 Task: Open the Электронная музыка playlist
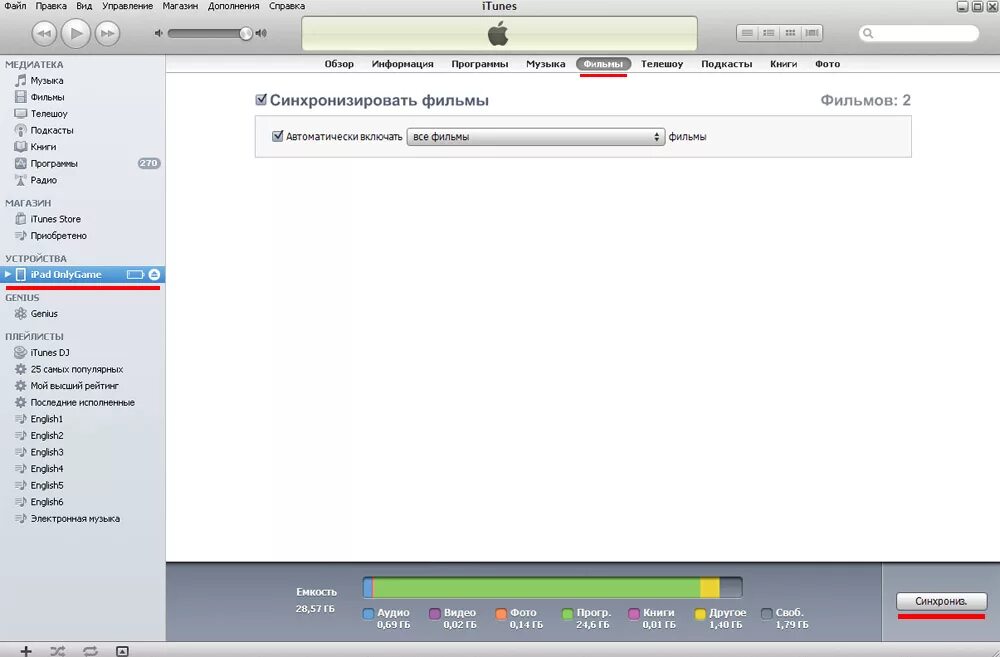pyautogui.click(x=83, y=518)
